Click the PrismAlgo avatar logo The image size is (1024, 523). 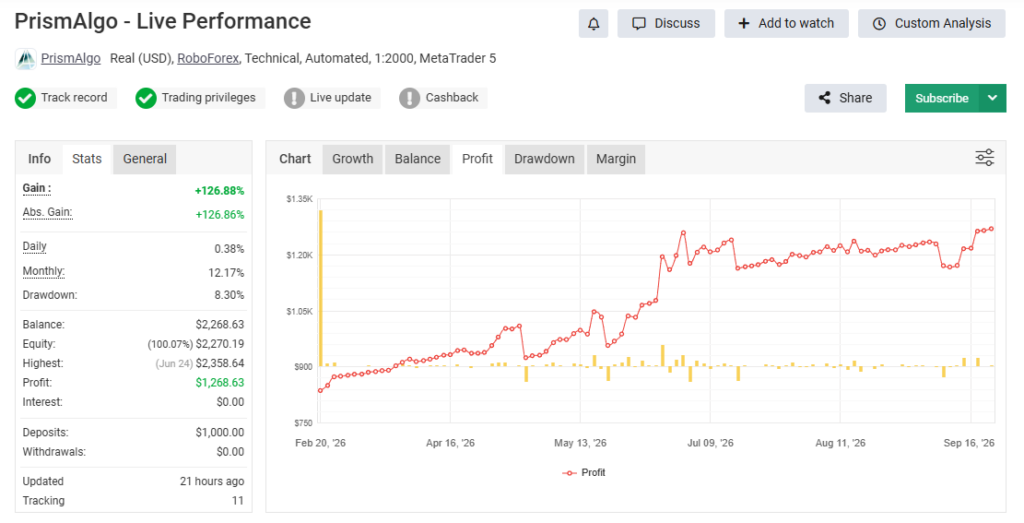pos(25,59)
